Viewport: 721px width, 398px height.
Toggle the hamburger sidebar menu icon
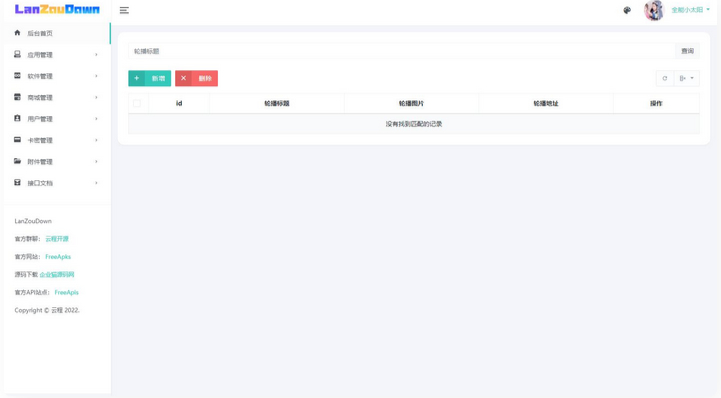tap(124, 10)
